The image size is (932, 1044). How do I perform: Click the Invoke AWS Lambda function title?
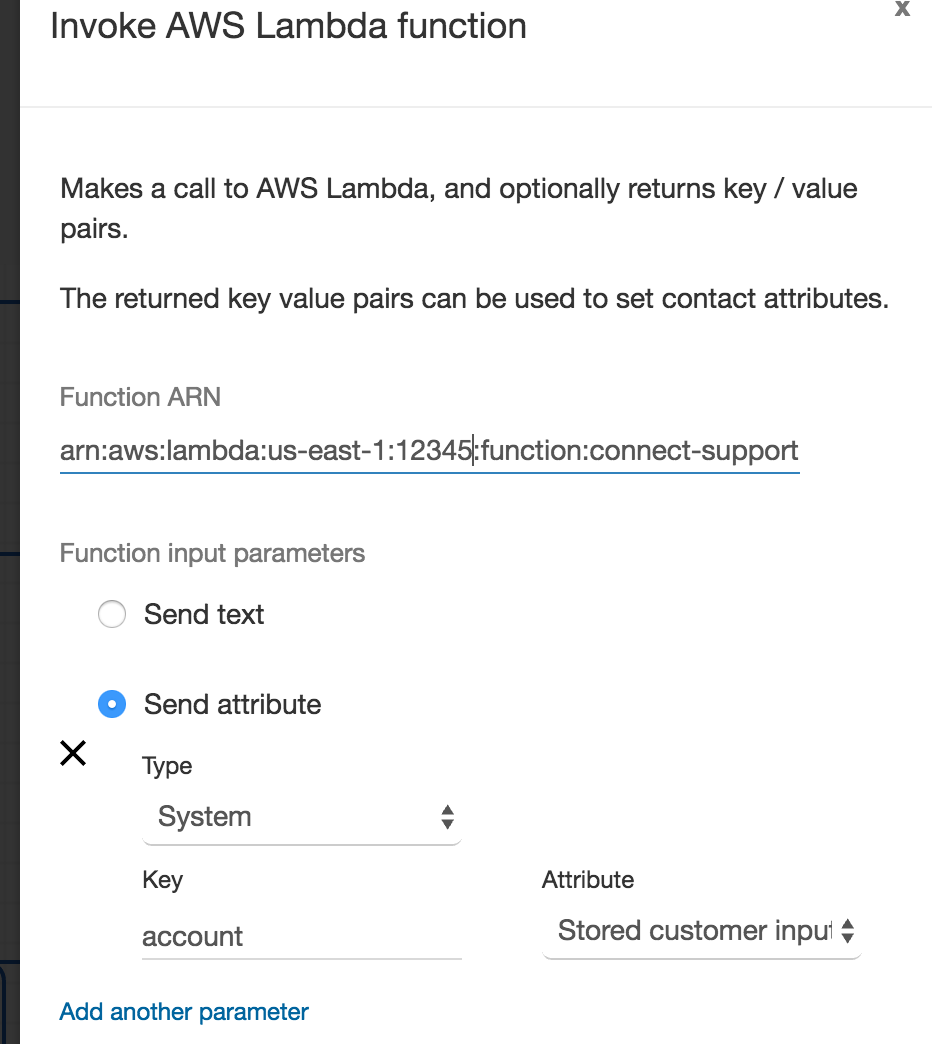288,26
